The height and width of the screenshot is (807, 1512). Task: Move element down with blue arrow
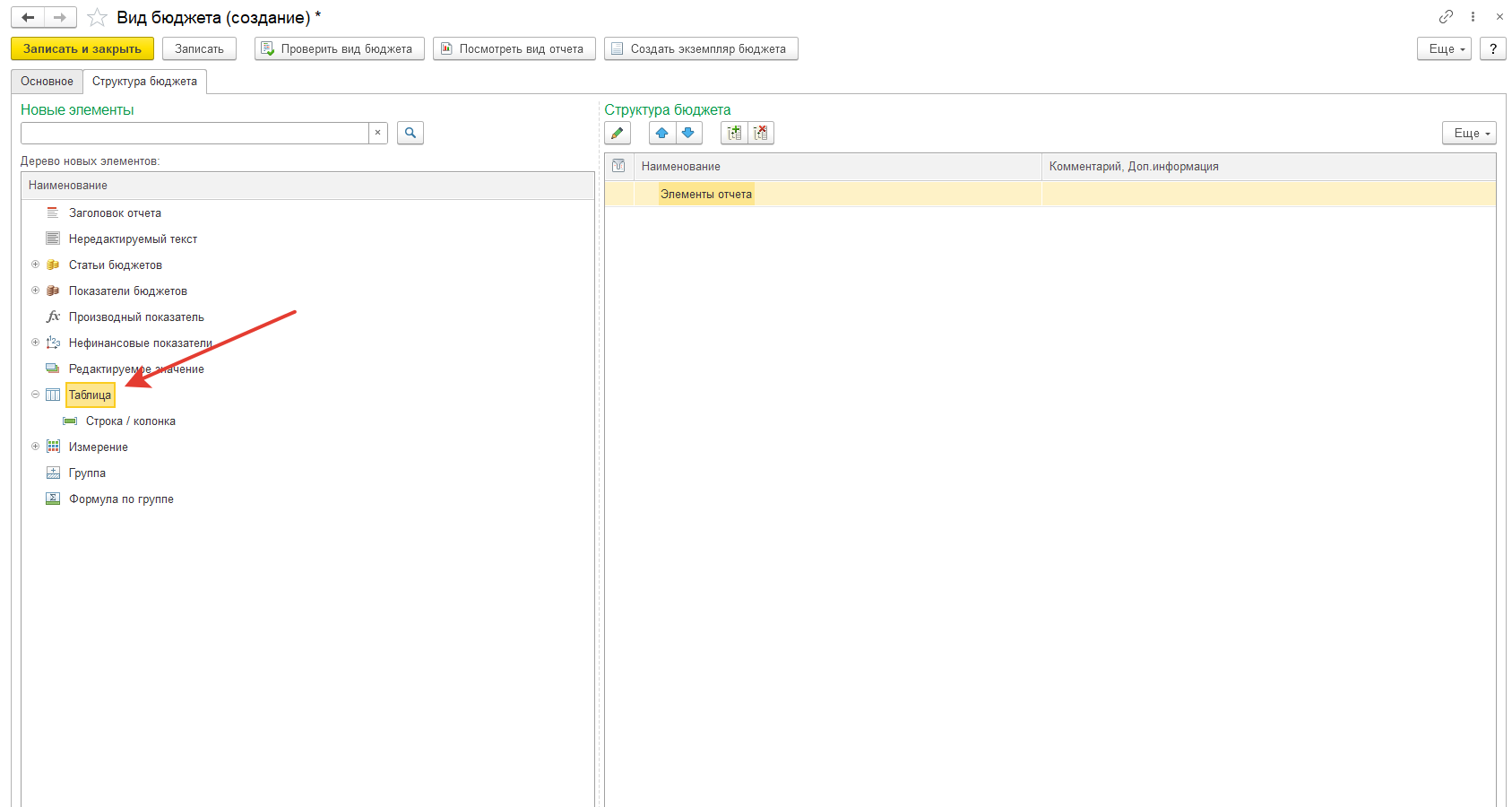688,133
